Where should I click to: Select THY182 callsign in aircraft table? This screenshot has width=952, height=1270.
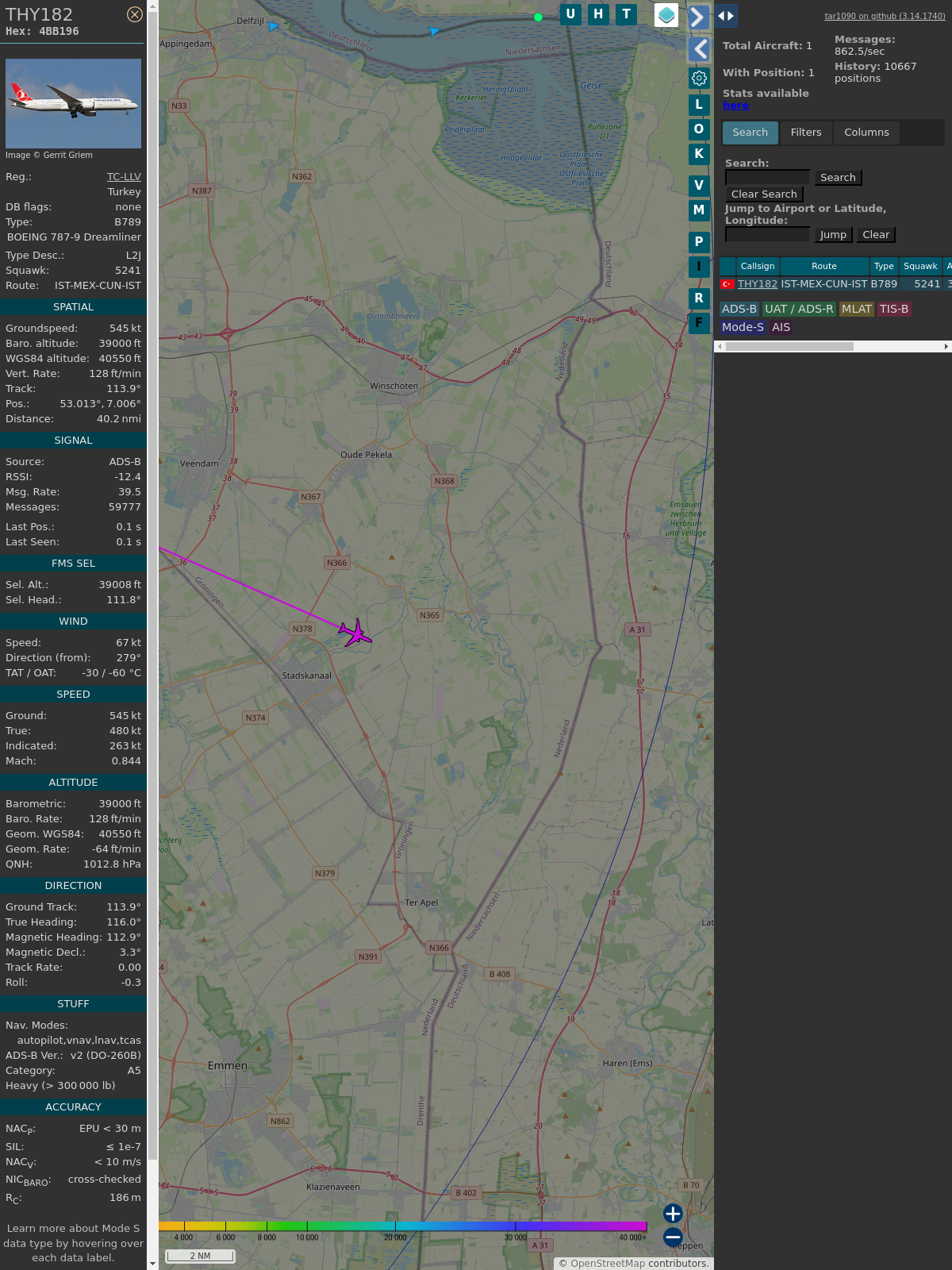click(x=758, y=284)
